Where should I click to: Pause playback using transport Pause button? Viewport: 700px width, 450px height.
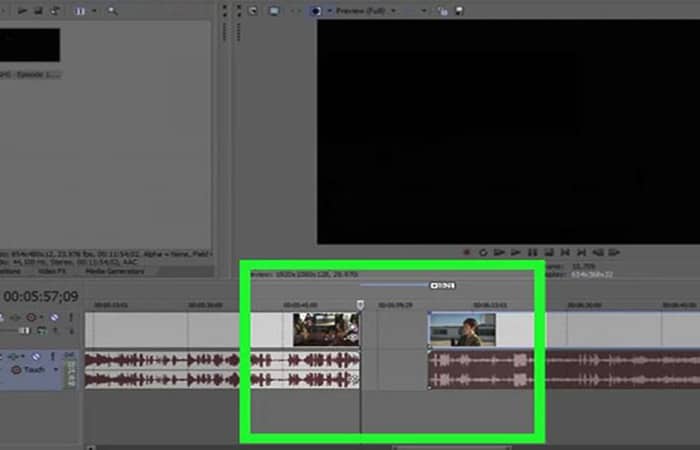pos(532,253)
